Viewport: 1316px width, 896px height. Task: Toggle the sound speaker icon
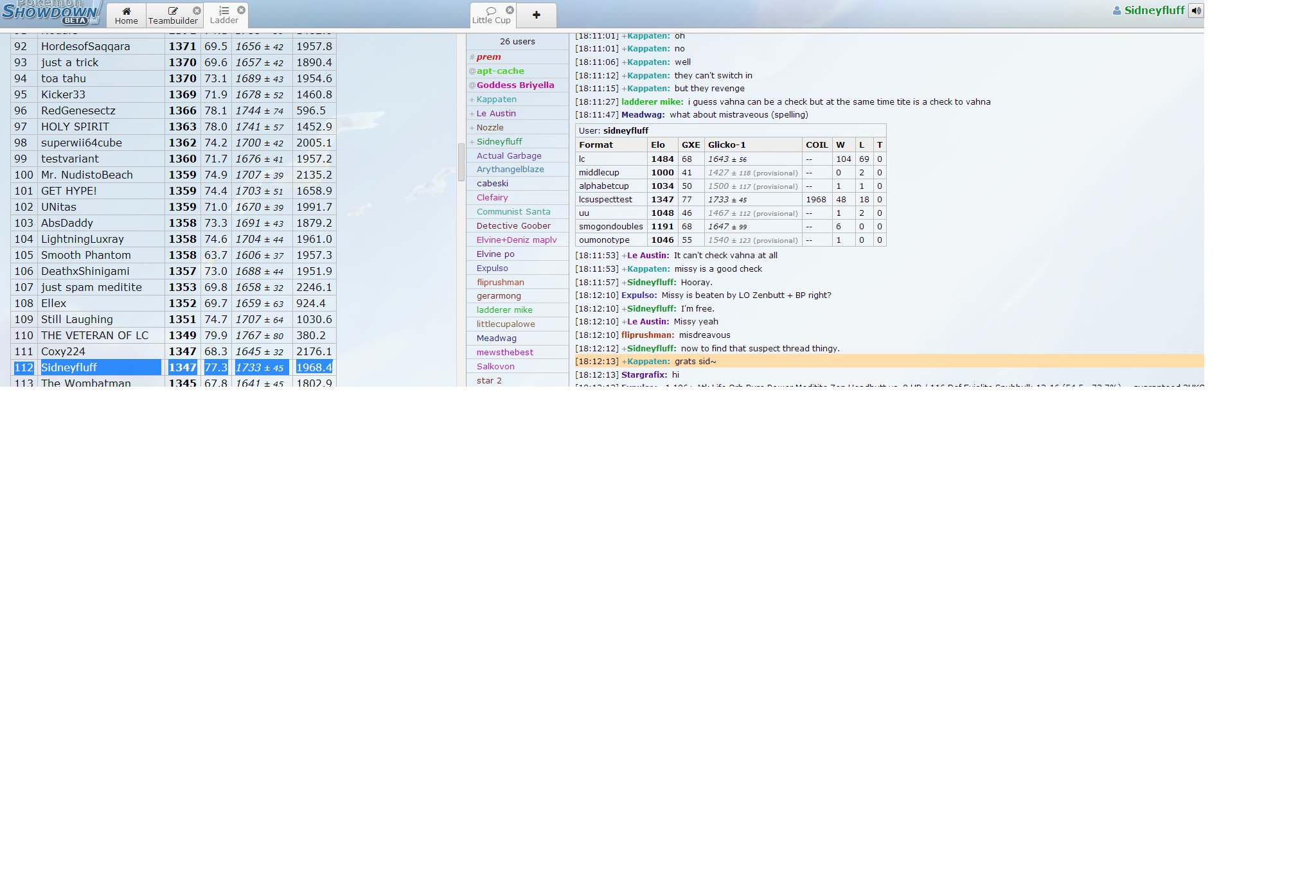point(1196,10)
